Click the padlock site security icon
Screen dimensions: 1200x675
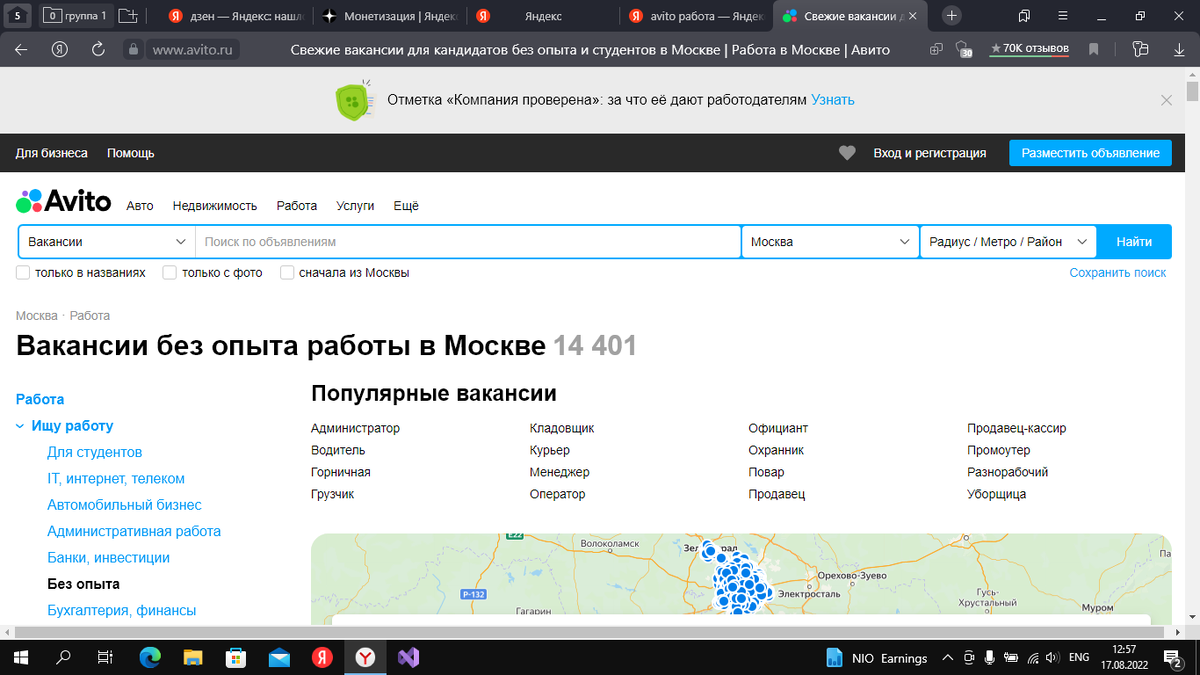click(x=133, y=49)
